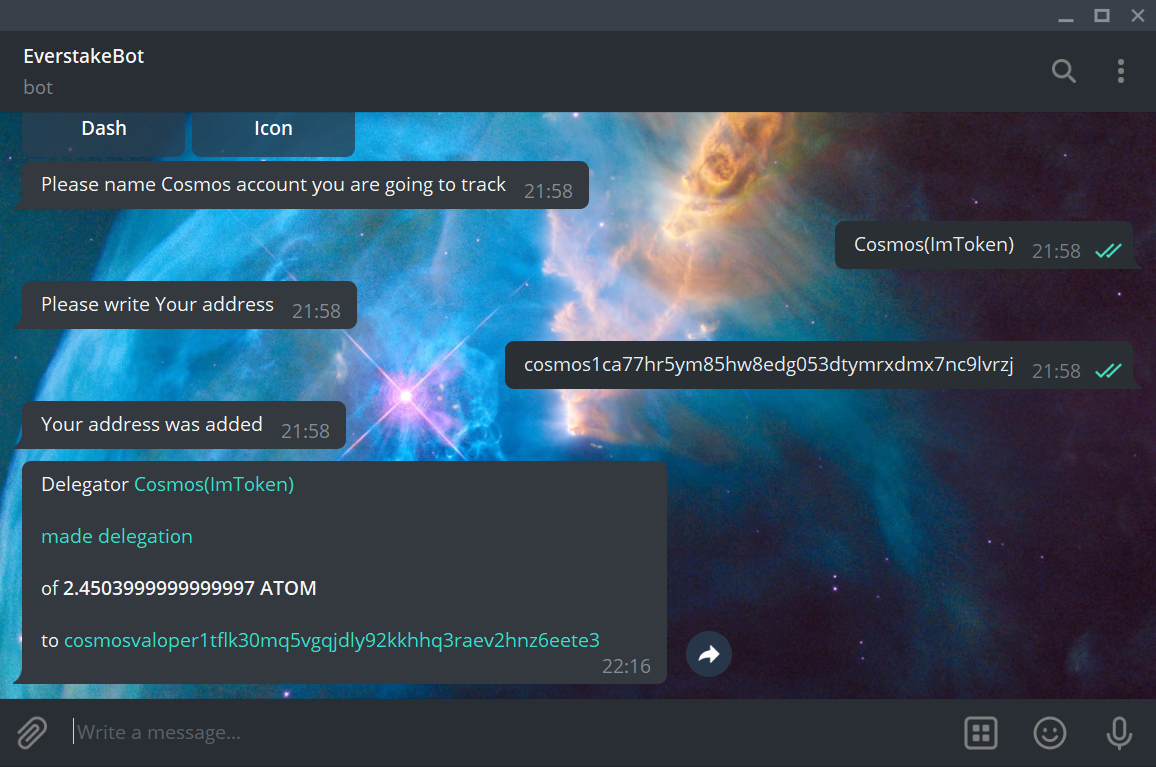This screenshot has height=767, width=1156.
Task: Open EverstakeBot profile from chat title
Action: pyautogui.click(x=83, y=56)
